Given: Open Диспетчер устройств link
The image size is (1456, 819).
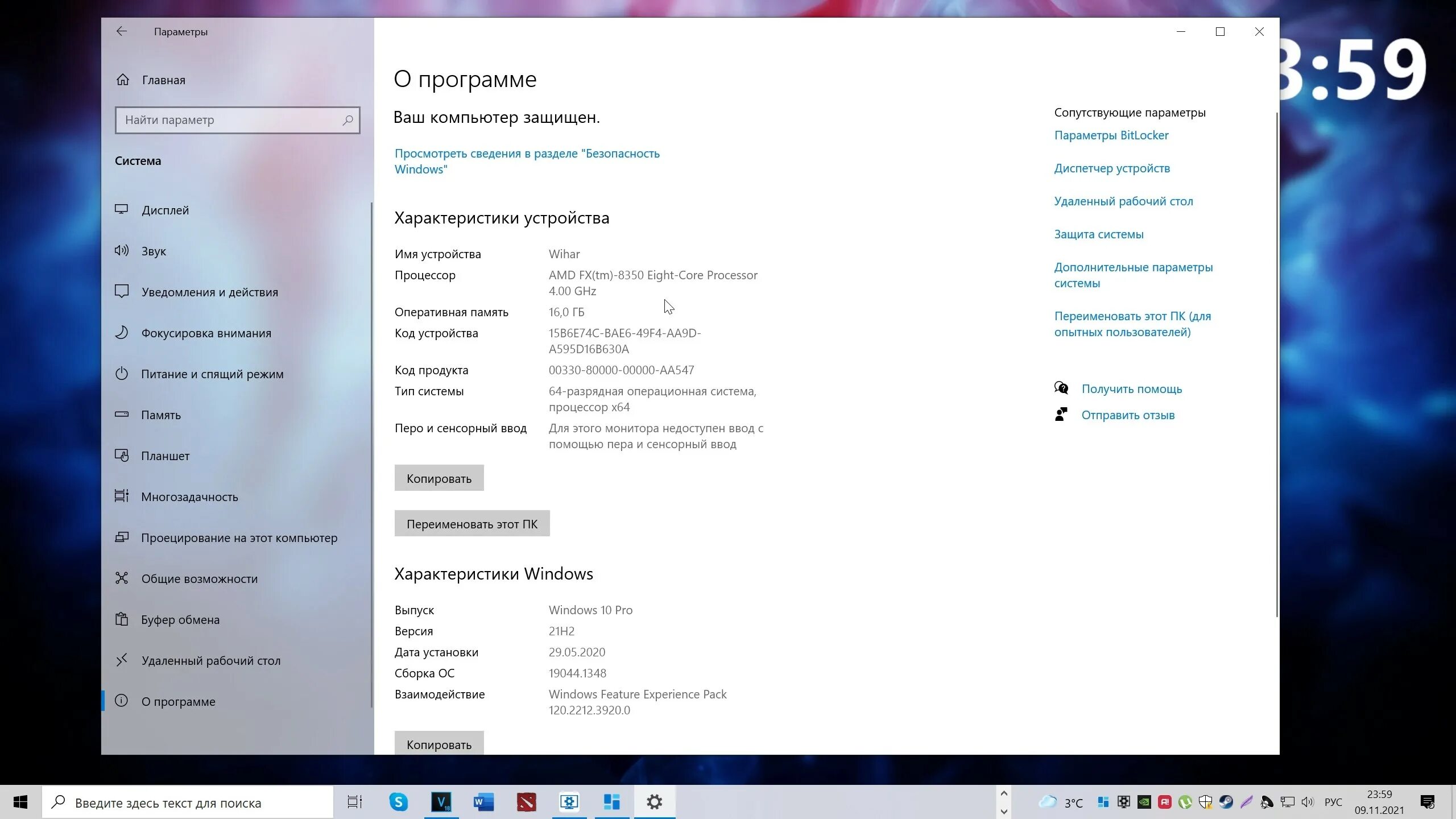Looking at the screenshot, I should click(1111, 168).
